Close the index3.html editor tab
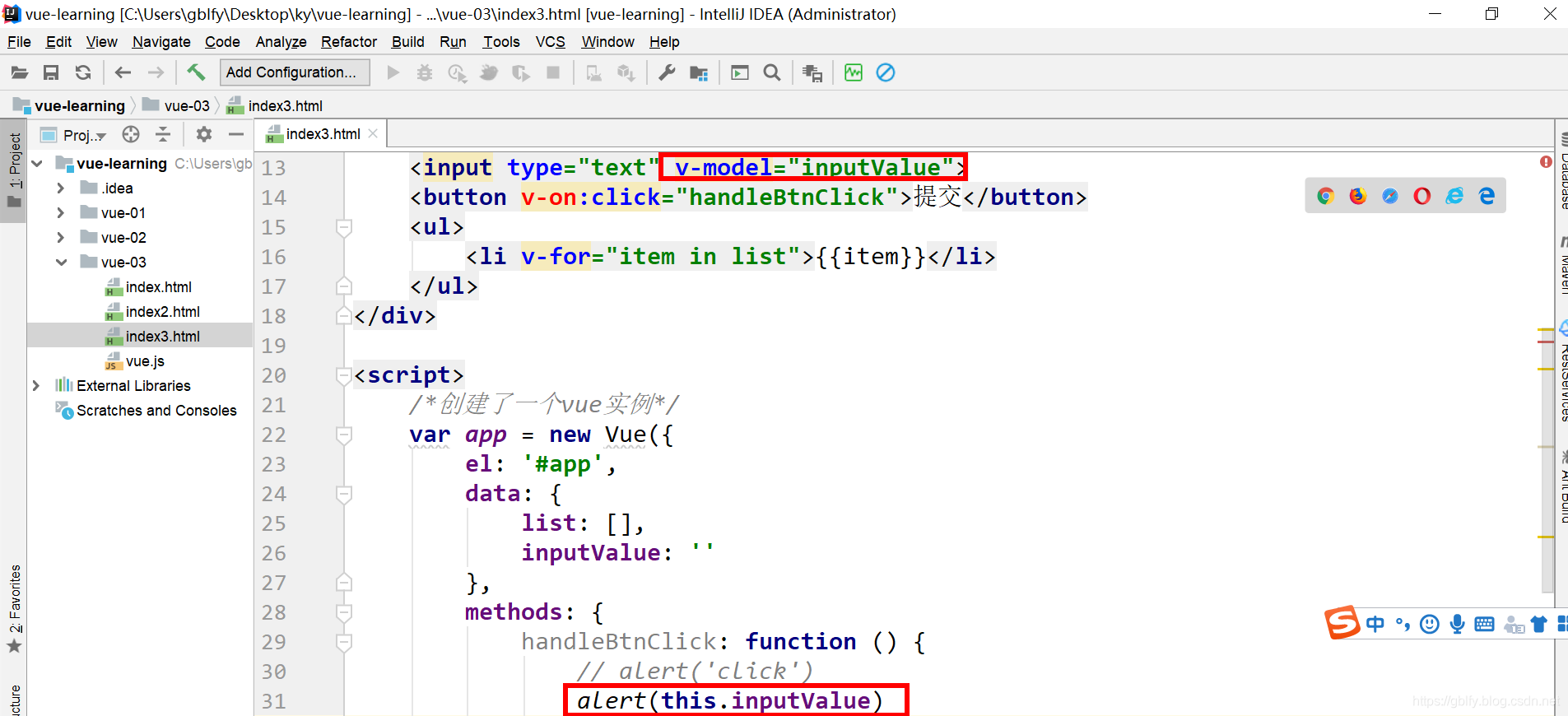 pos(373,133)
